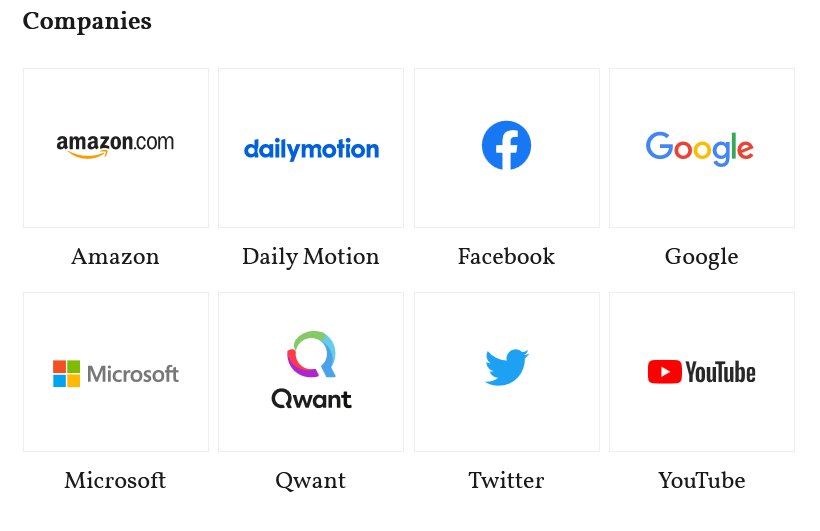Visit the Twitter caption link

(506, 481)
